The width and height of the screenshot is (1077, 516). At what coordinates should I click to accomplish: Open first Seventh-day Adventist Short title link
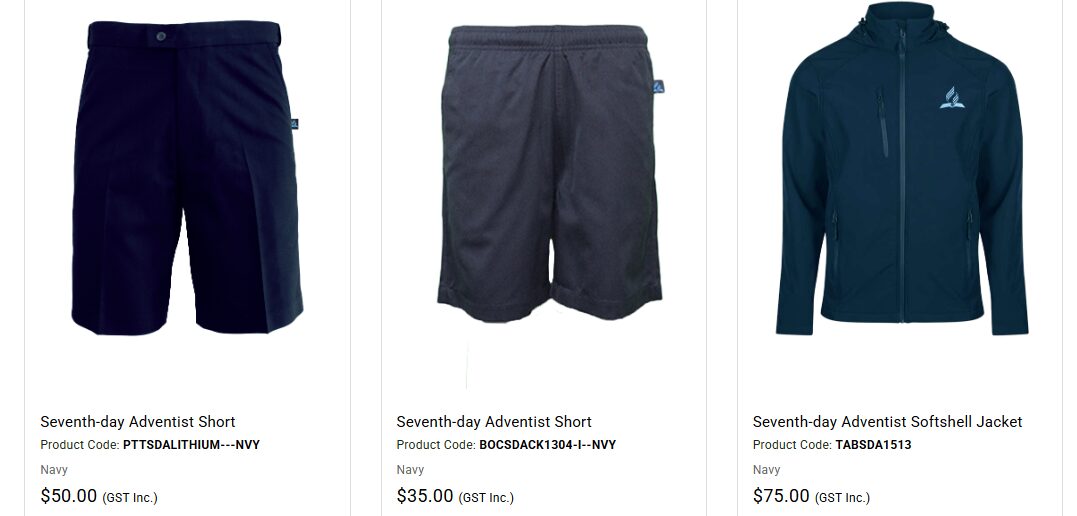[137, 422]
